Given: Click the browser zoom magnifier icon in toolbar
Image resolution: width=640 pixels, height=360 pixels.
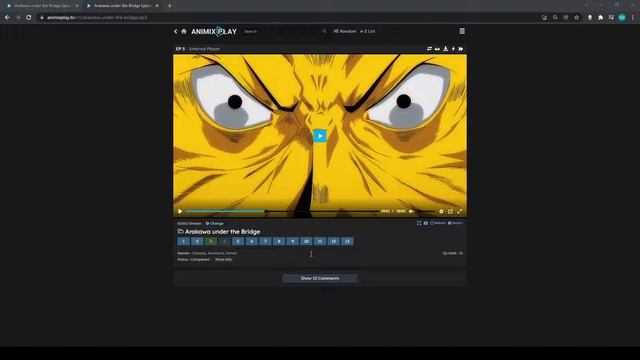Looking at the screenshot, I should (x=555, y=18).
